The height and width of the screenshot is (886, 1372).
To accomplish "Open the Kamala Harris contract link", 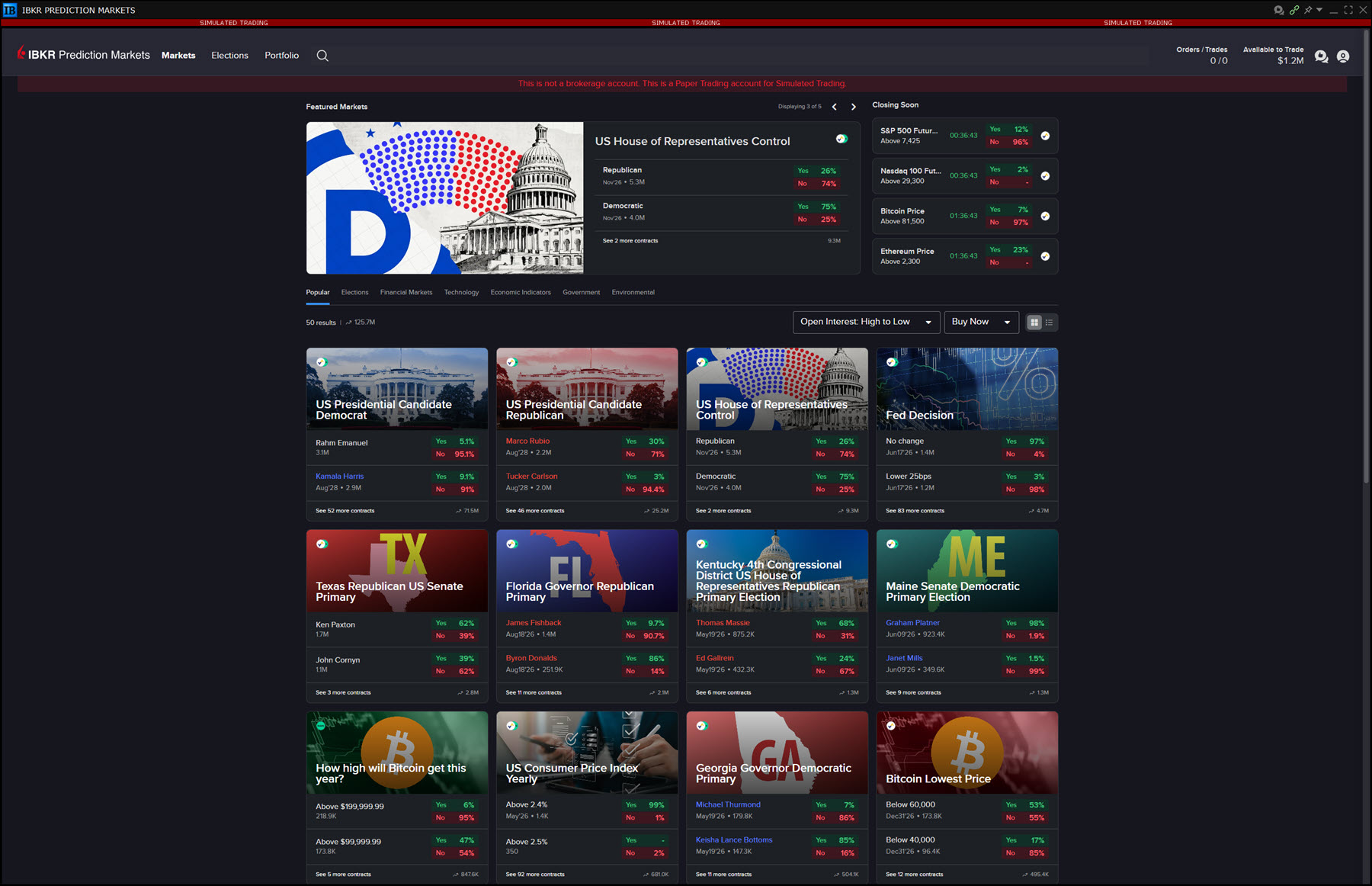I will [x=340, y=477].
